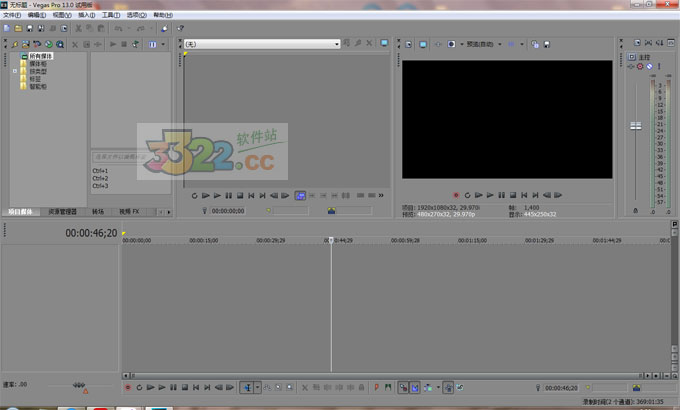Toggle Loop Playback in timeline transport

[139, 387]
